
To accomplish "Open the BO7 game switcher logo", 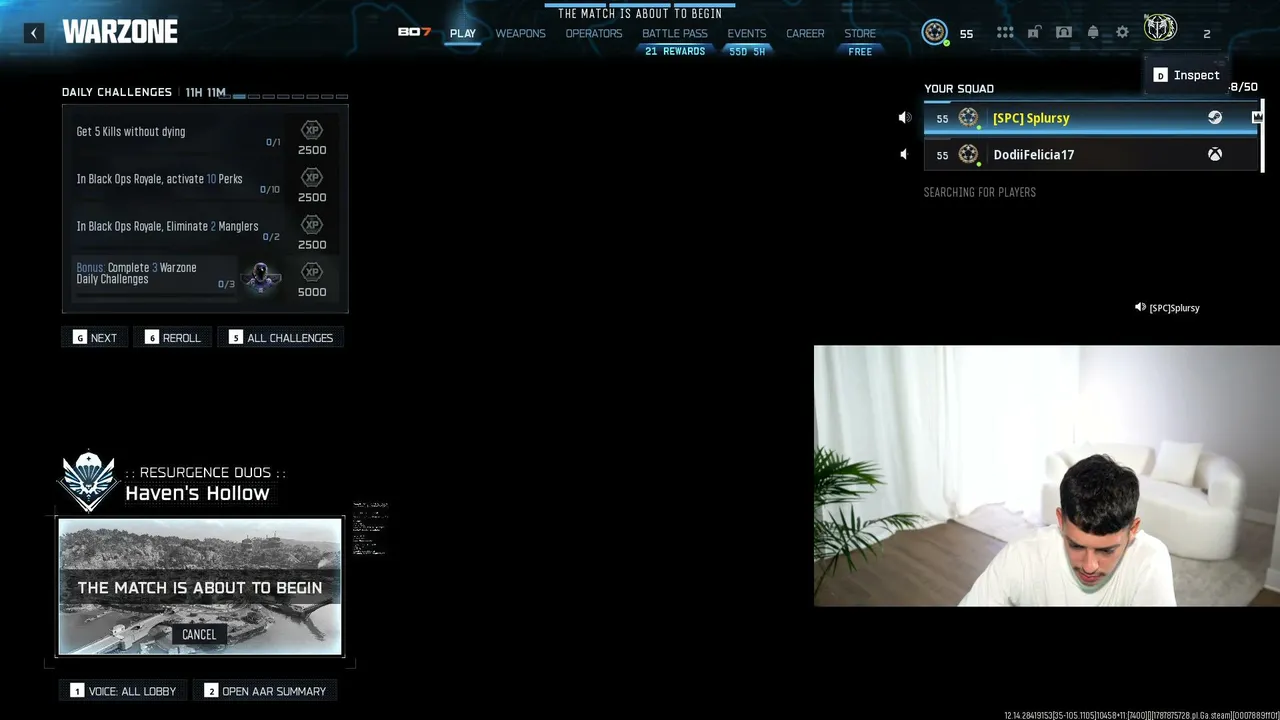I will coord(414,32).
